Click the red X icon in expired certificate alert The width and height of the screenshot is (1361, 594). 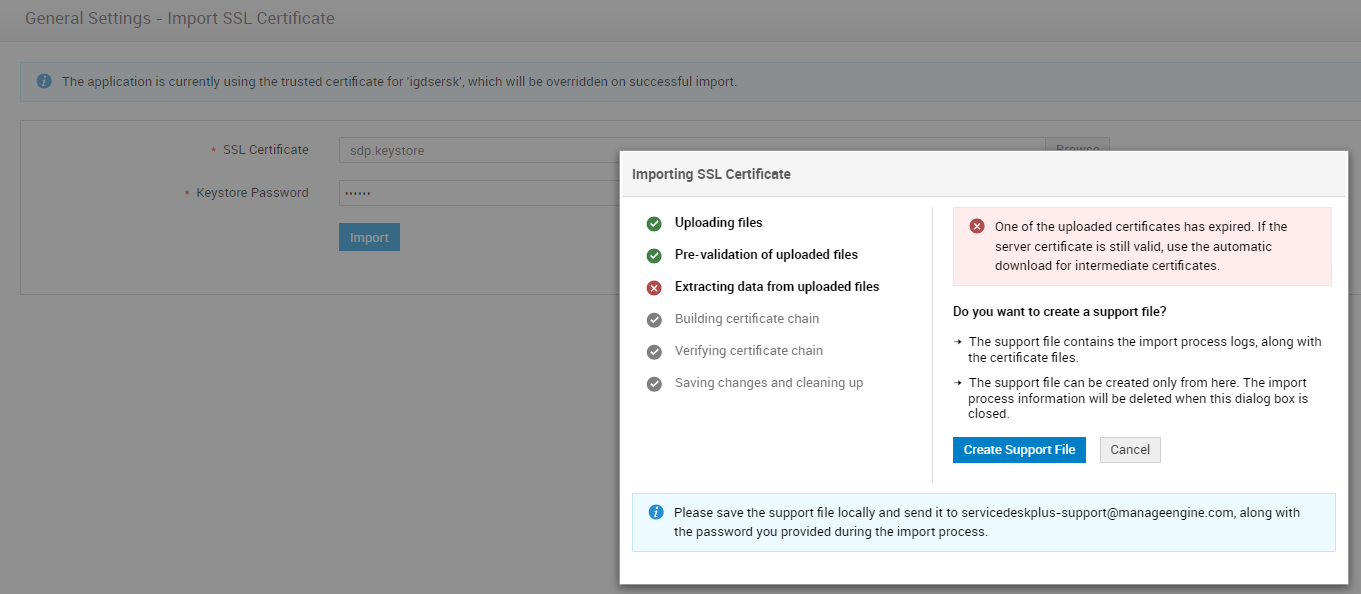[x=977, y=227]
